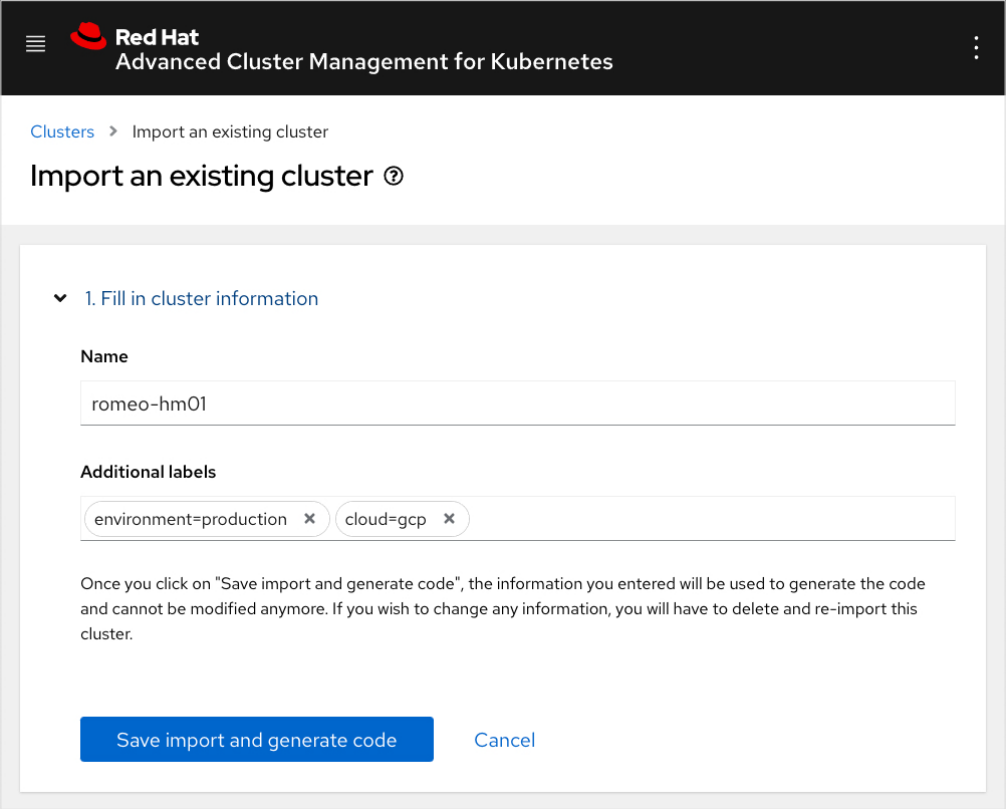Click the Additional labels field to add a label
Screen dimensions: 1006x809
(x=700, y=518)
